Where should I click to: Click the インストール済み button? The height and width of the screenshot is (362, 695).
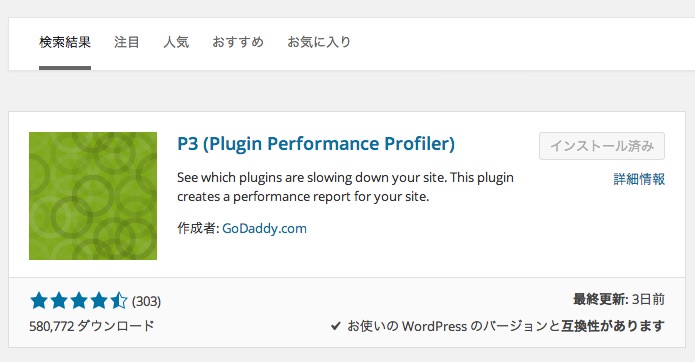tap(602, 146)
